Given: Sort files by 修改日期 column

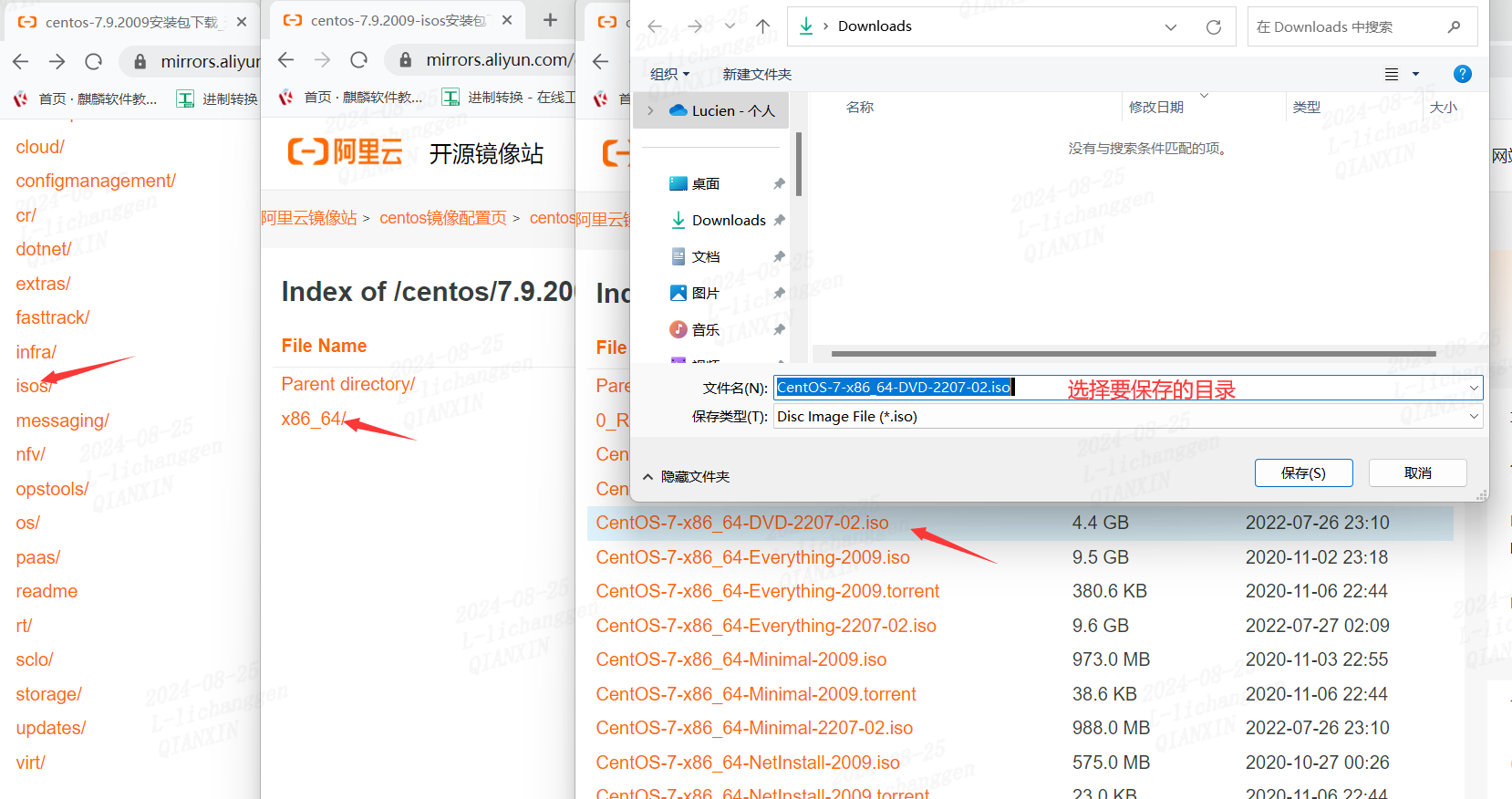Looking at the screenshot, I should [x=1155, y=107].
